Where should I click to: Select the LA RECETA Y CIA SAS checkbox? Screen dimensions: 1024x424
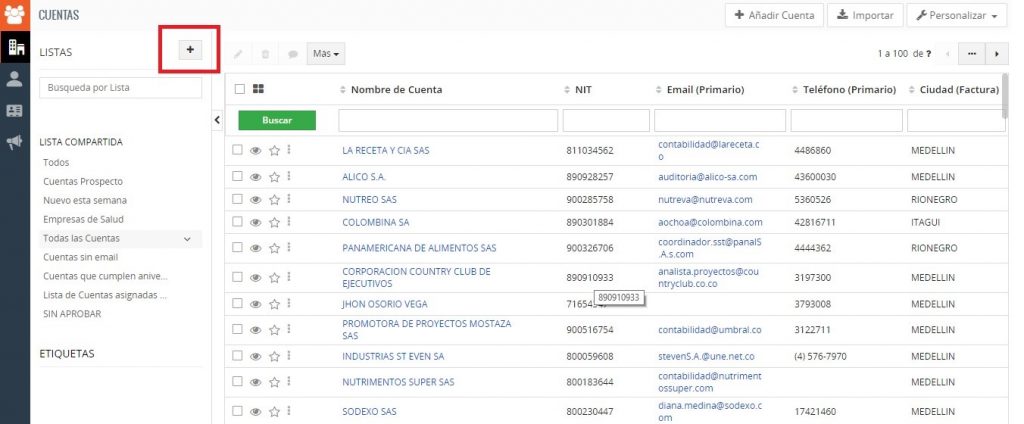238,150
